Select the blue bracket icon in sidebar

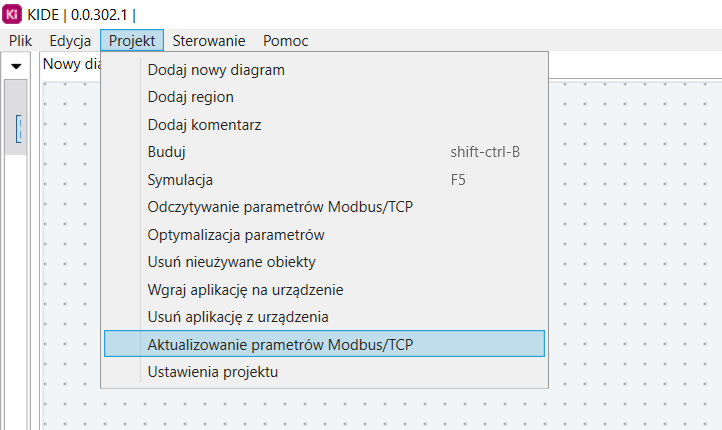(18, 129)
